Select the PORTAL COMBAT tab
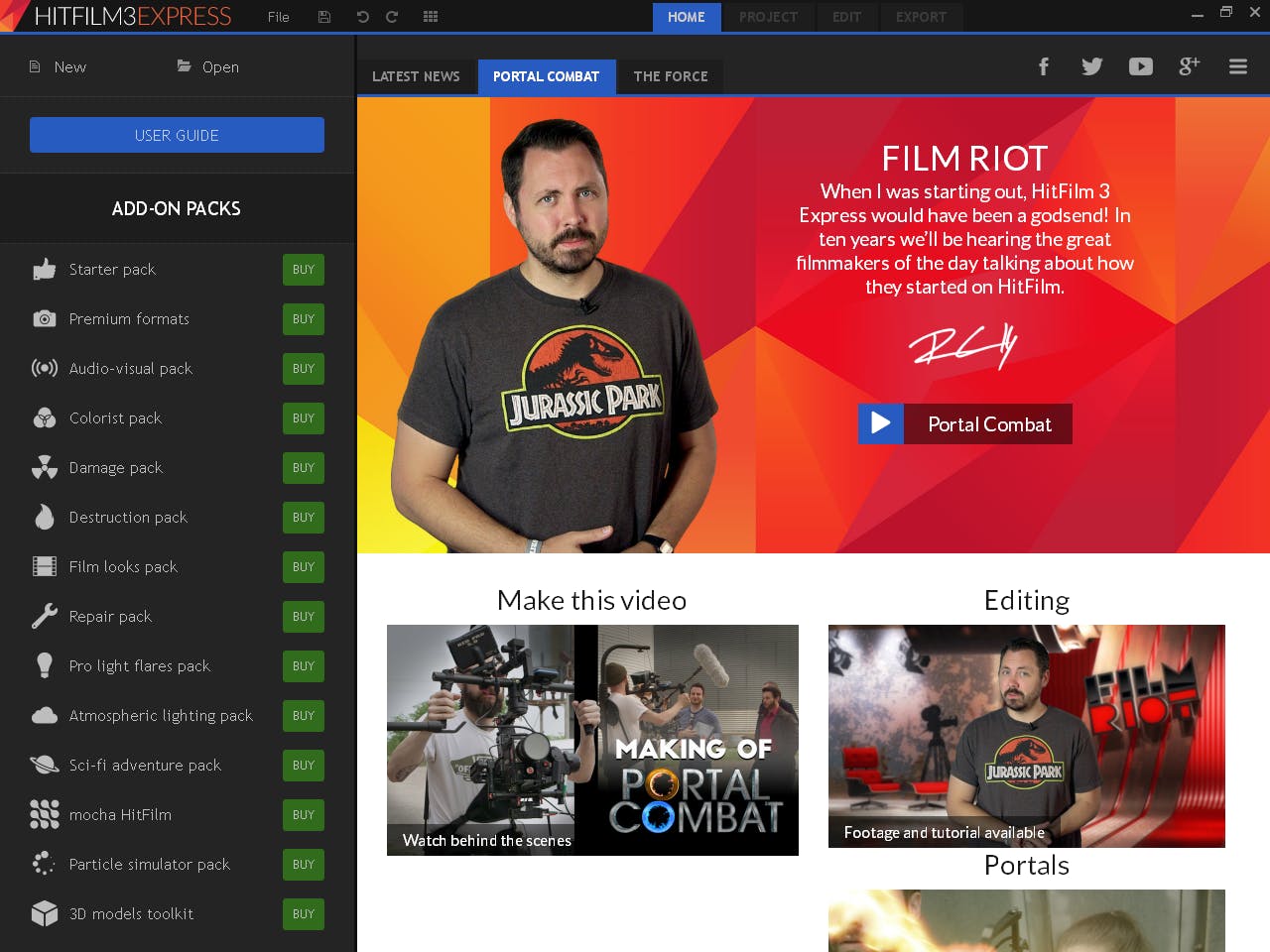The image size is (1270, 952). pyautogui.click(x=547, y=76)
